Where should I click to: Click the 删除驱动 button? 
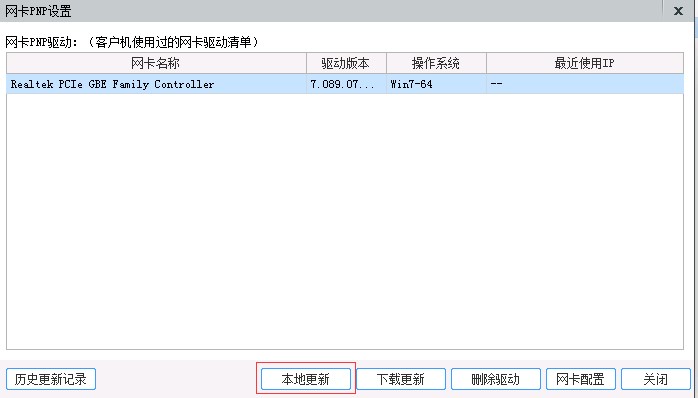[x=495, y=379]
